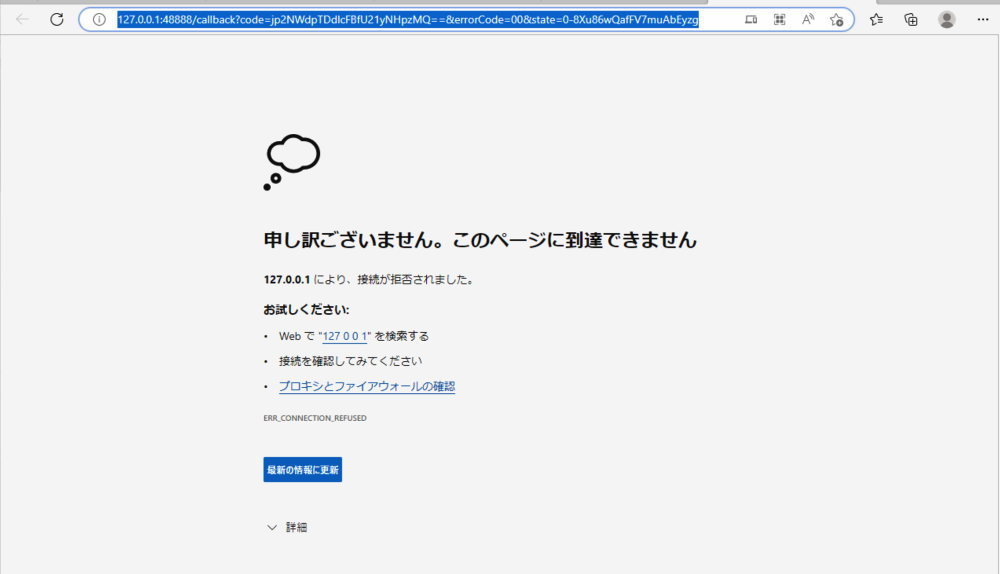Click the ERR_CONNECTION_REFUSED error code text
This screenshot has width=1000, height=574.
tap(315, 418)
